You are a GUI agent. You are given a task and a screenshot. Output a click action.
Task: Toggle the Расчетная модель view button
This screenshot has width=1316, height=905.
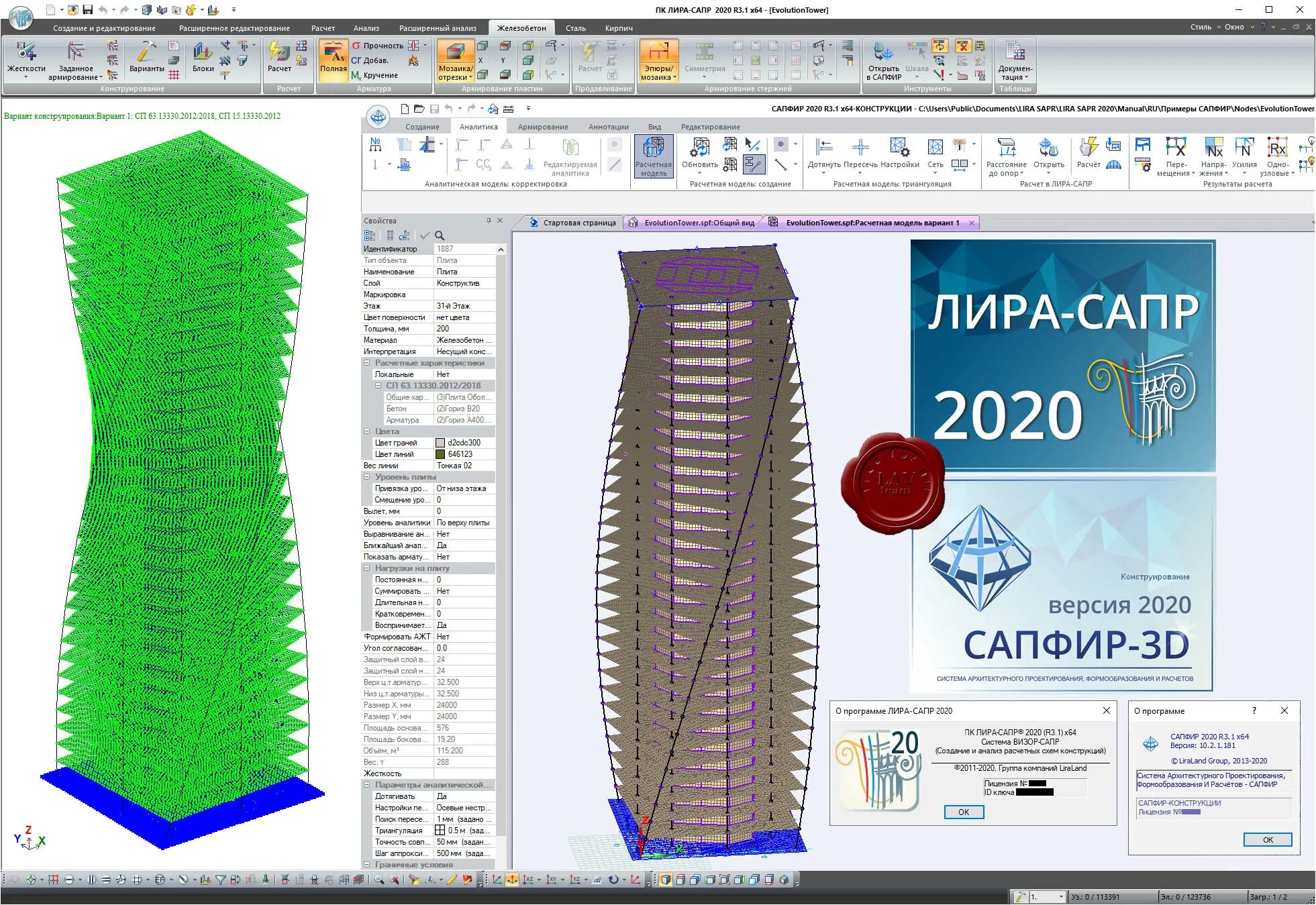[x=654, y=156]
